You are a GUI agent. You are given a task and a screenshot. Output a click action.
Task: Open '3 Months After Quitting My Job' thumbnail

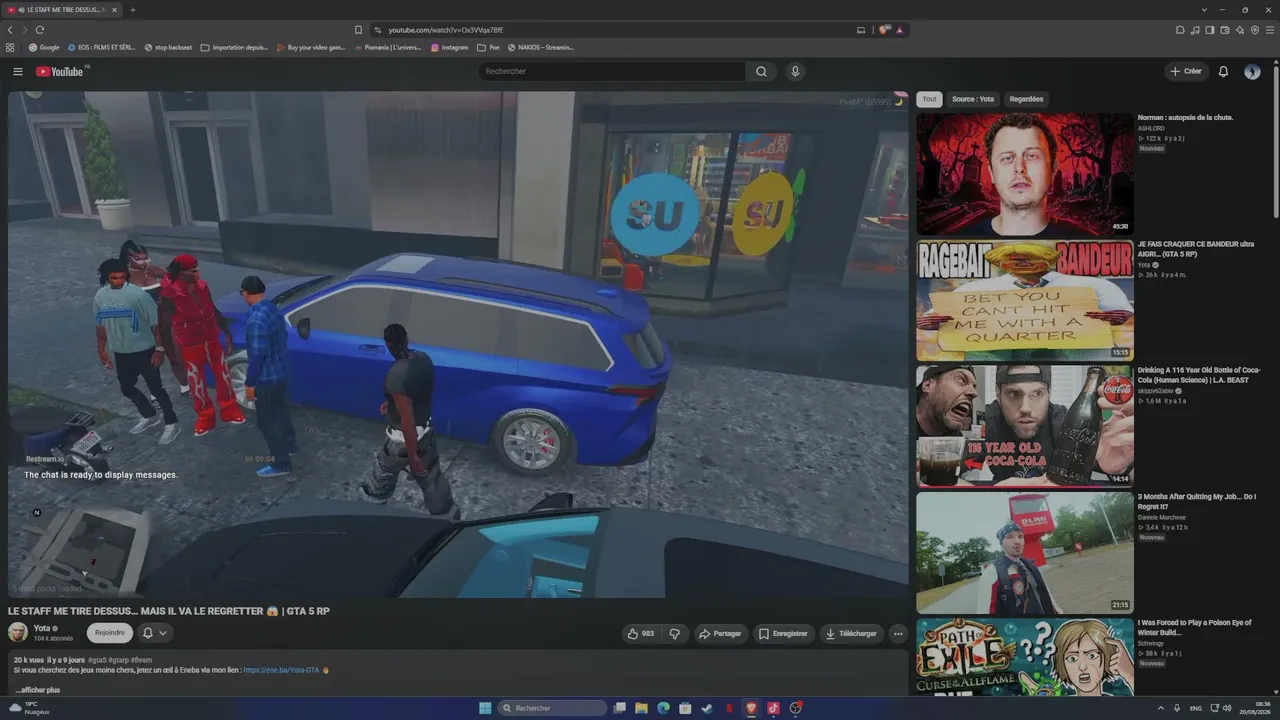(1025, 552)
